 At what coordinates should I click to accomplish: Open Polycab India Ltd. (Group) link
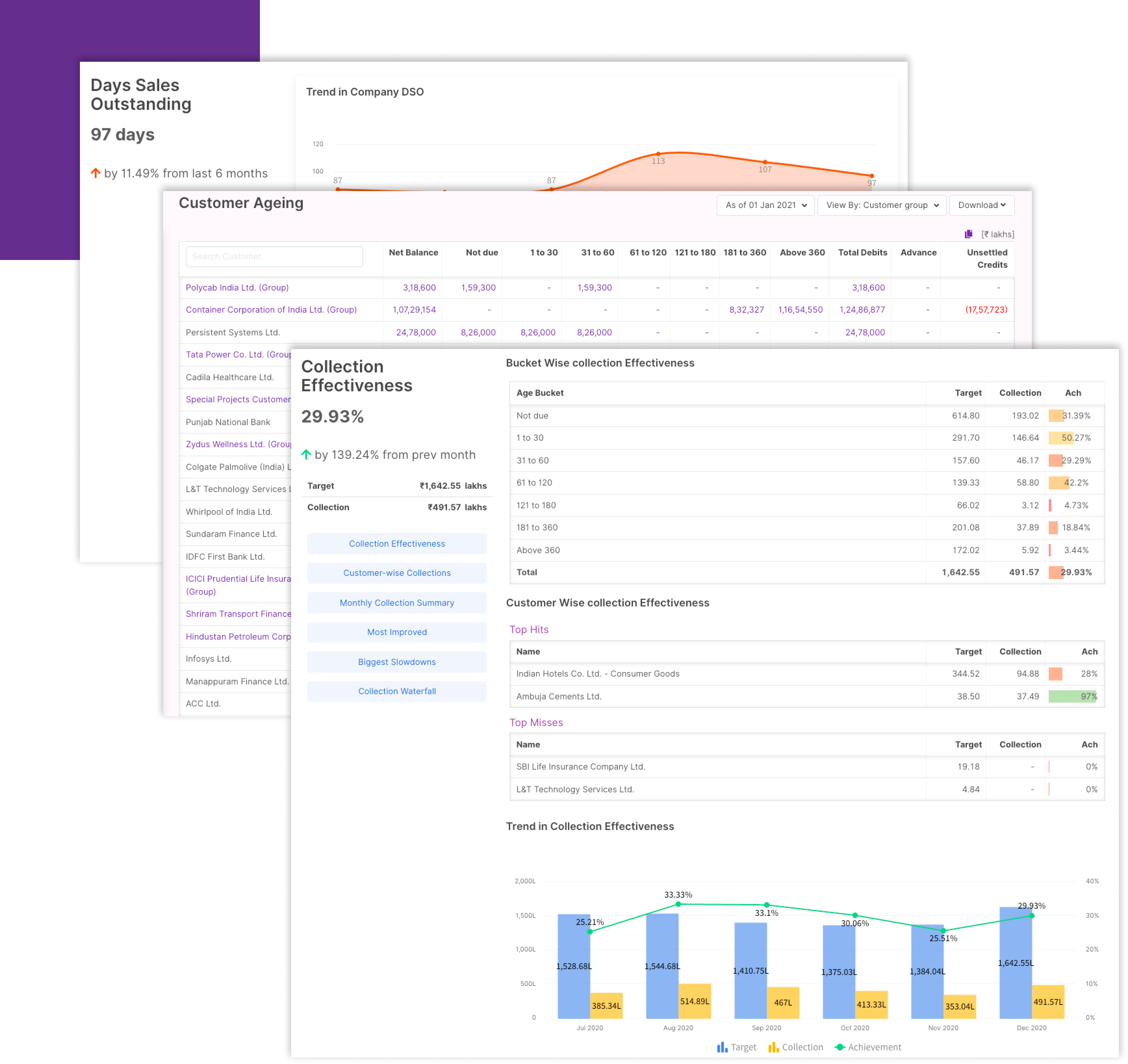(x=237, y=288)
